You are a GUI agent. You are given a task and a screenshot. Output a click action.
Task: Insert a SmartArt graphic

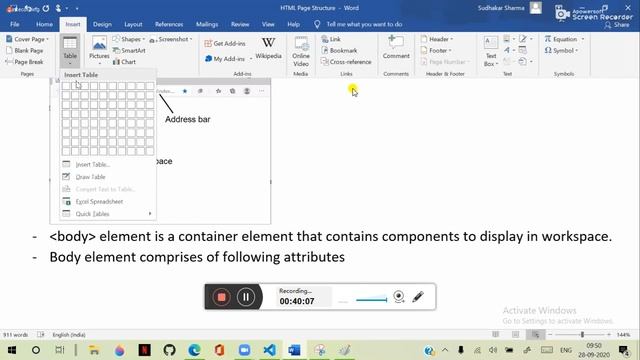pos(129,51)
